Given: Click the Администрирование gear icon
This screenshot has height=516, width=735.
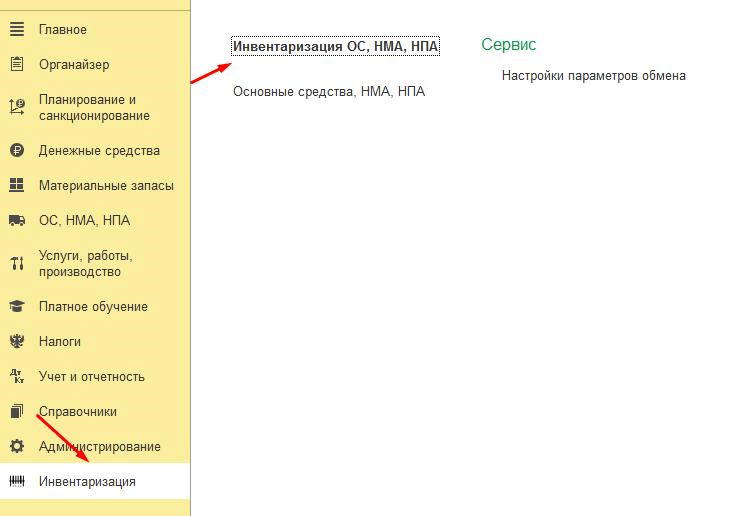Looking at the screenshot, I should (17, 446).
